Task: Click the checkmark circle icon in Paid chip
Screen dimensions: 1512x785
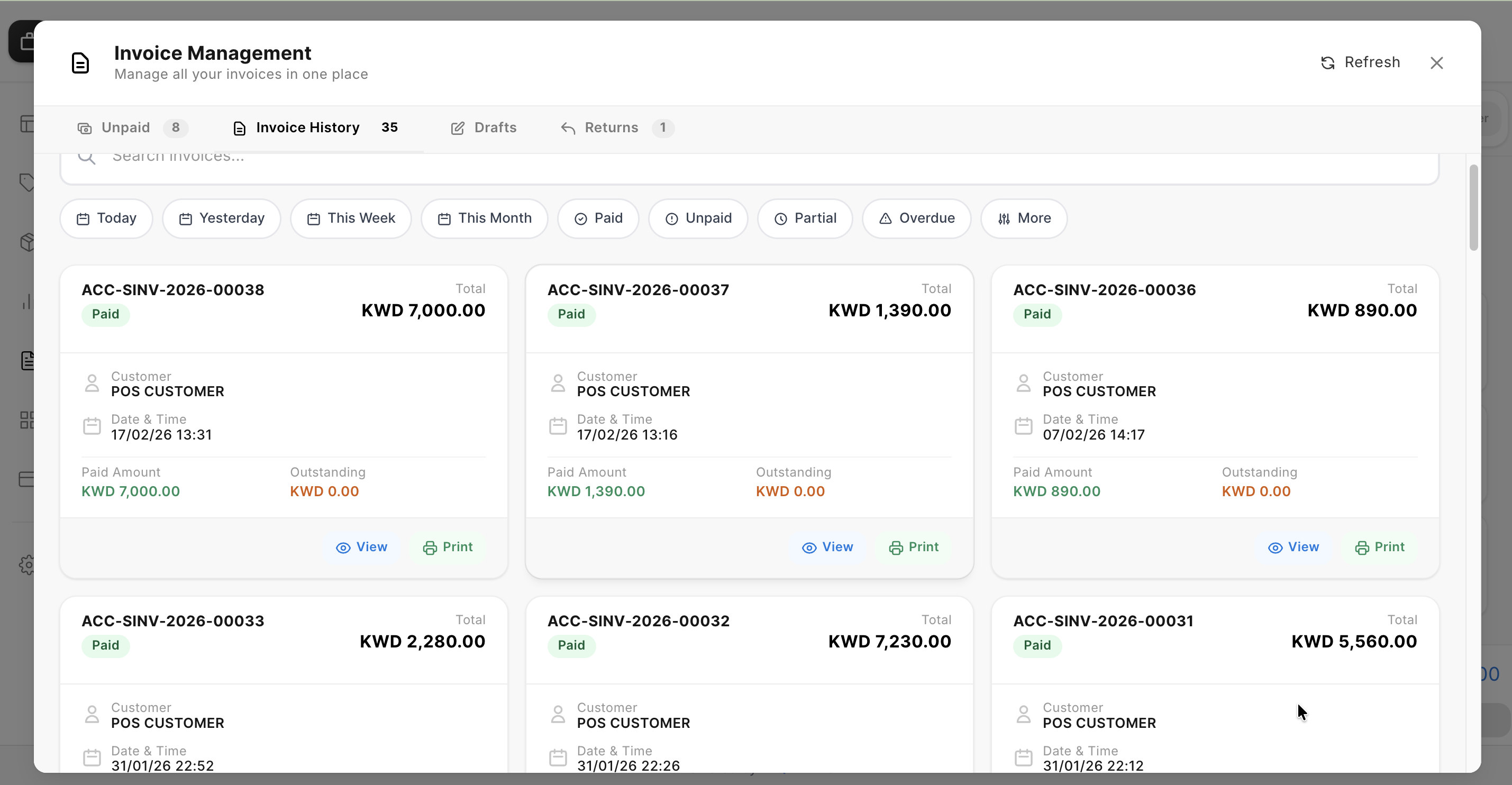Action: coord(580,219)
